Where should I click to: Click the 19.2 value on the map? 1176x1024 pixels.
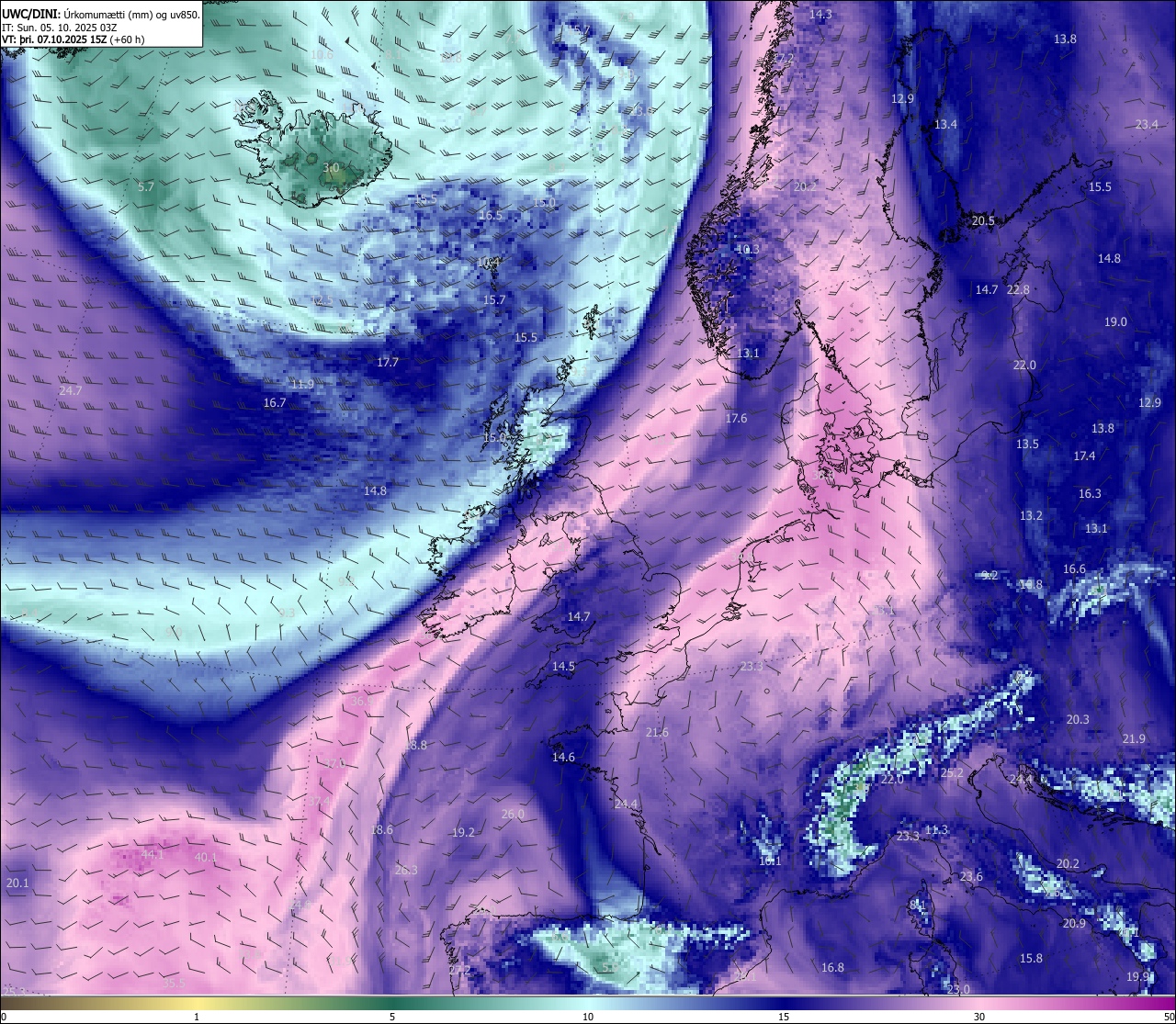463,832
